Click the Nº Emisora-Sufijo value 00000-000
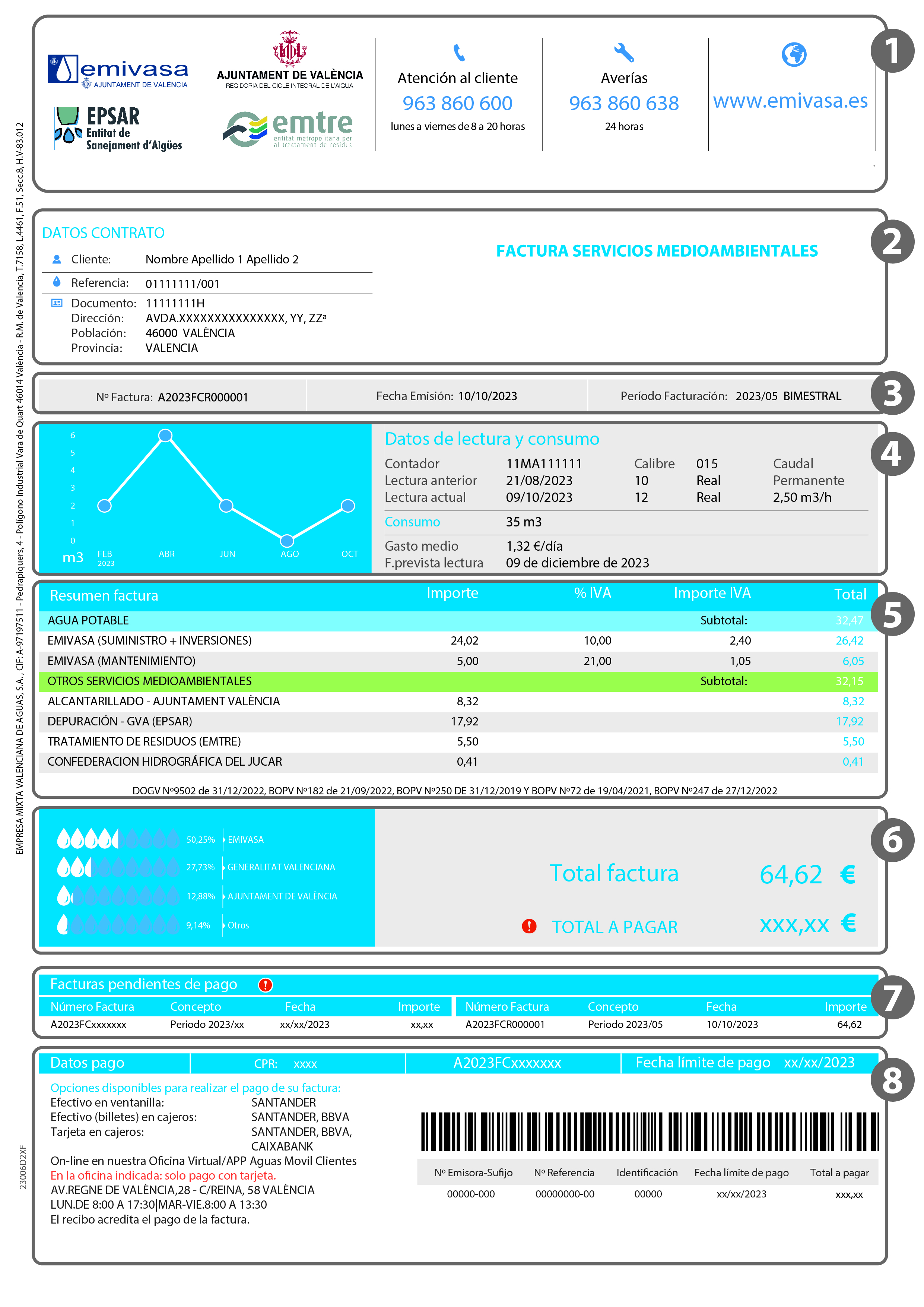Screen dimensions: 924x1307 tap(470, 1194)
